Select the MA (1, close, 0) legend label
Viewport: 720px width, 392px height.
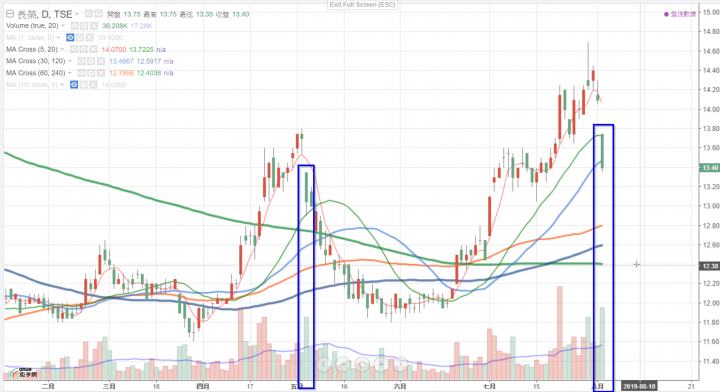point(30,38)
